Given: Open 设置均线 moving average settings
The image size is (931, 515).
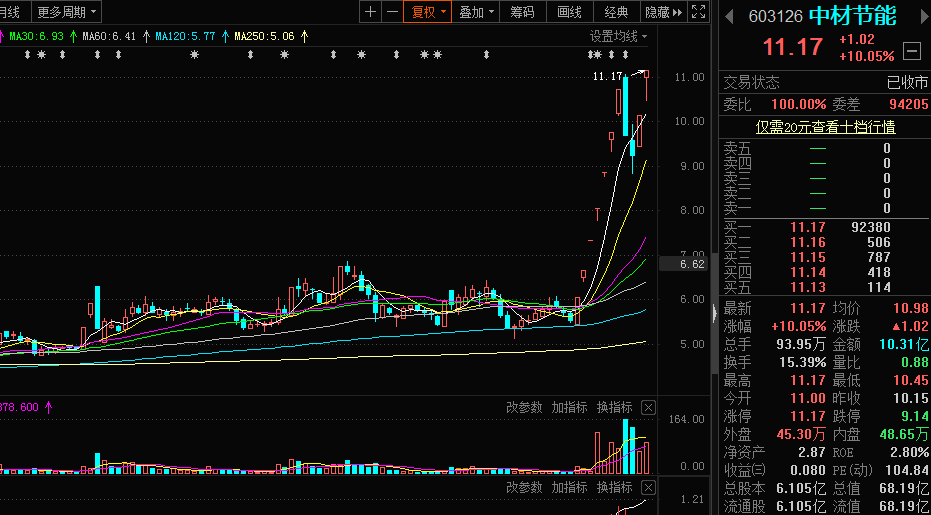Looking at the screenshot, I should (x=618, y=36).
